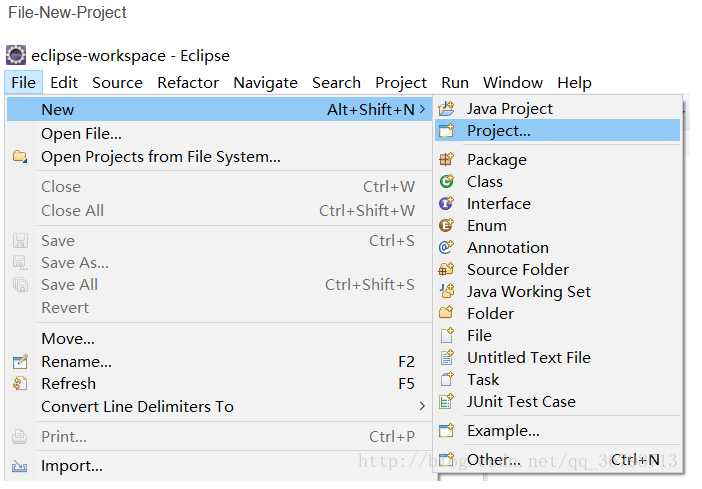Screen dimensions: 702x489
Task: Choose Source Folder in New submenu
Action: [x=558, y=269]
